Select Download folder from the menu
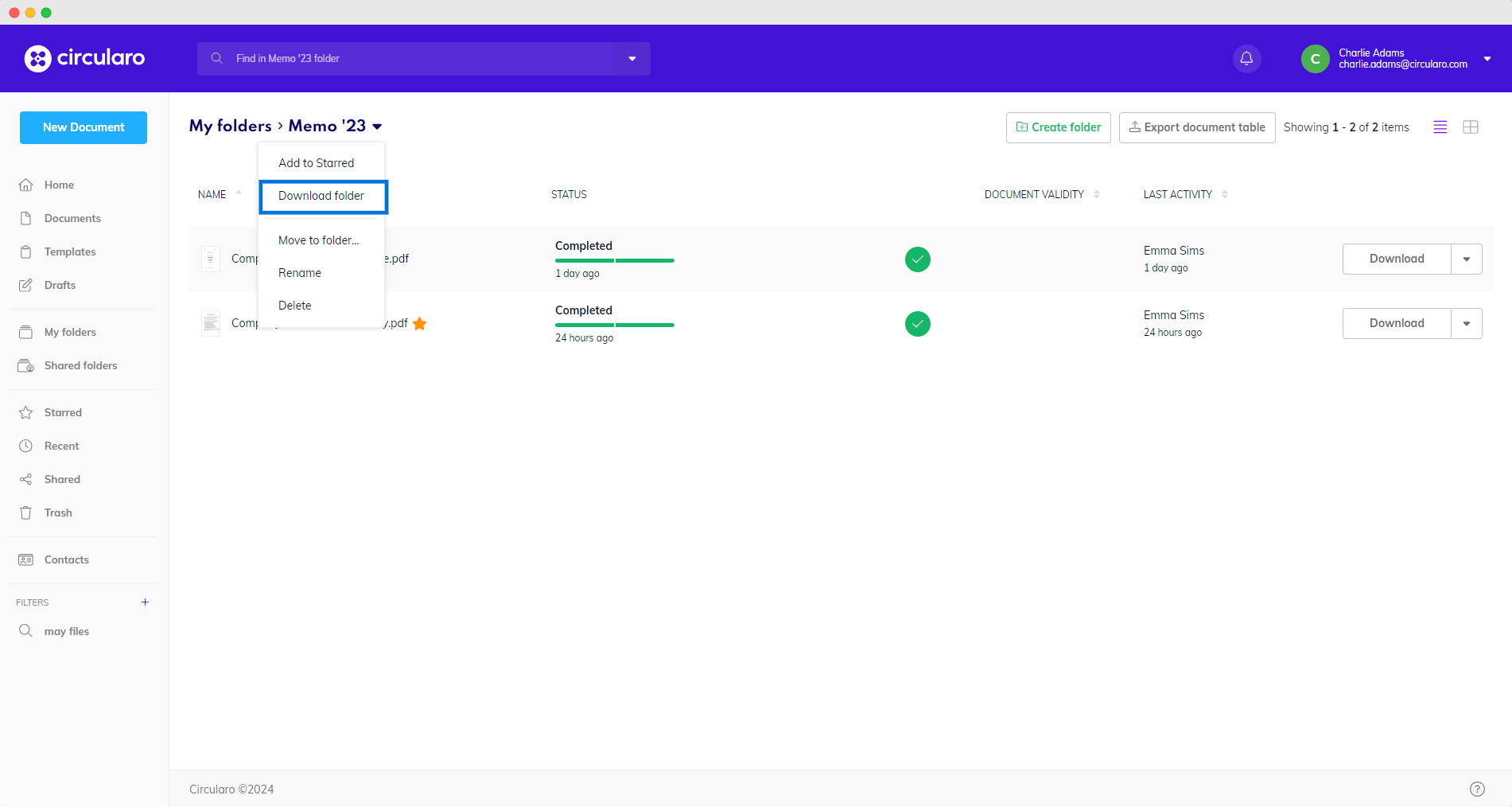Image resolution: width=1512 pixels, height=807 pixels. pos(321,196)
